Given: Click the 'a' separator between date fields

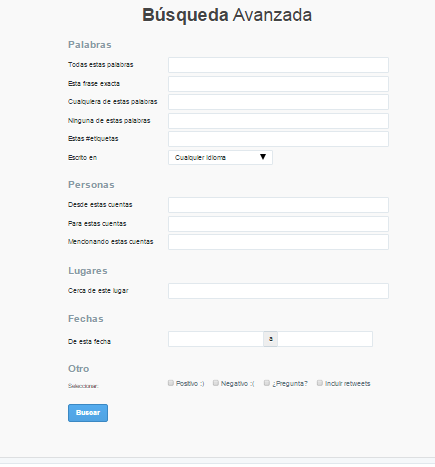Looking at the screenshot, I should [271, 339].
